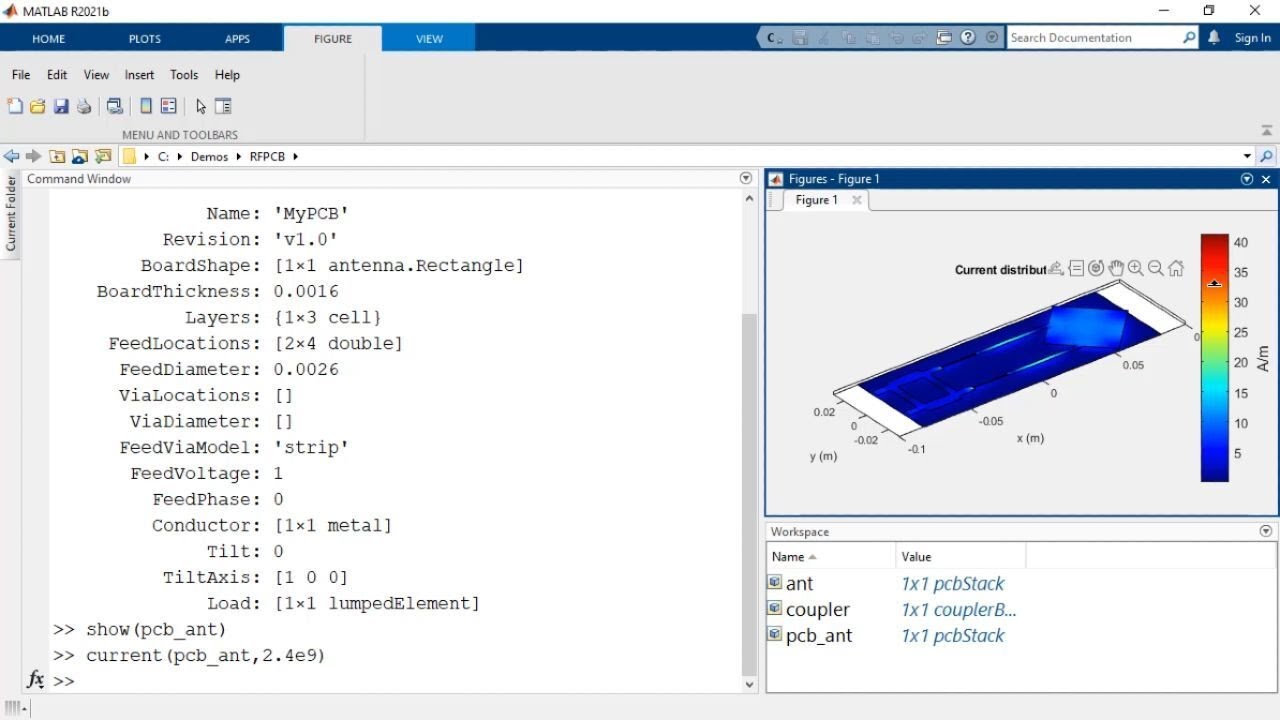Open the Help menu
Screen dimensions: 1280x720
coord(227,75)
